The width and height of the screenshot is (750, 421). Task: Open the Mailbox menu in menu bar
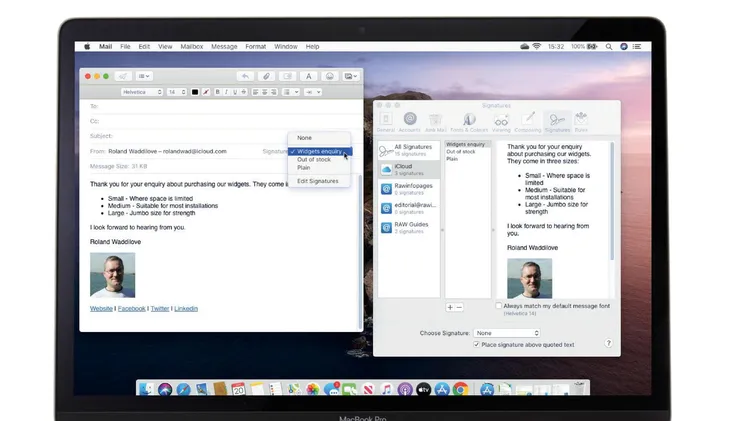192,46
